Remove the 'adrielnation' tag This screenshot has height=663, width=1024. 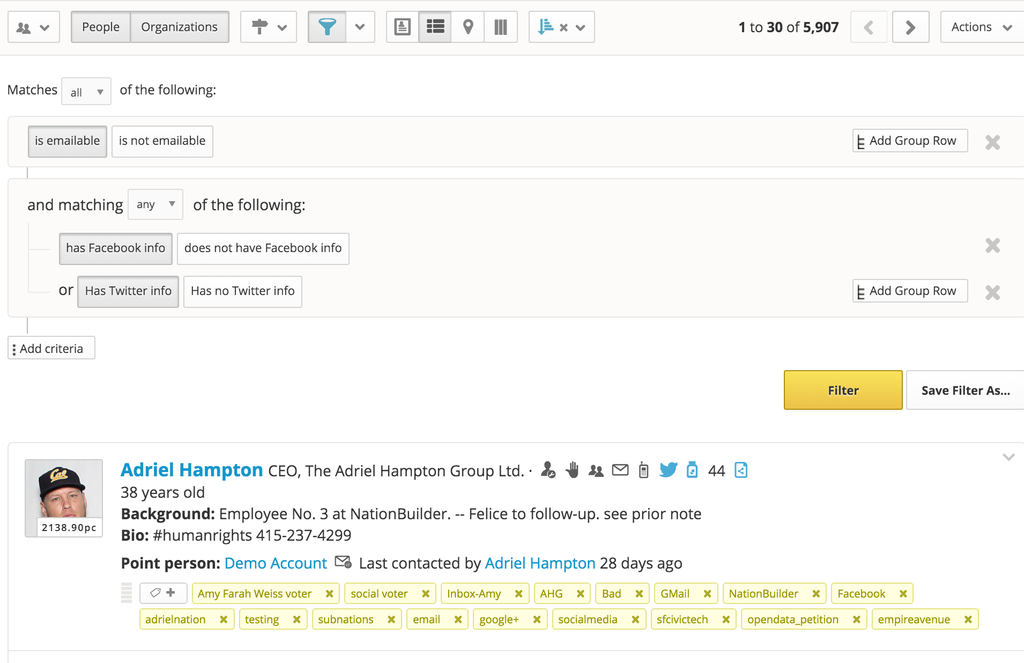223,619
